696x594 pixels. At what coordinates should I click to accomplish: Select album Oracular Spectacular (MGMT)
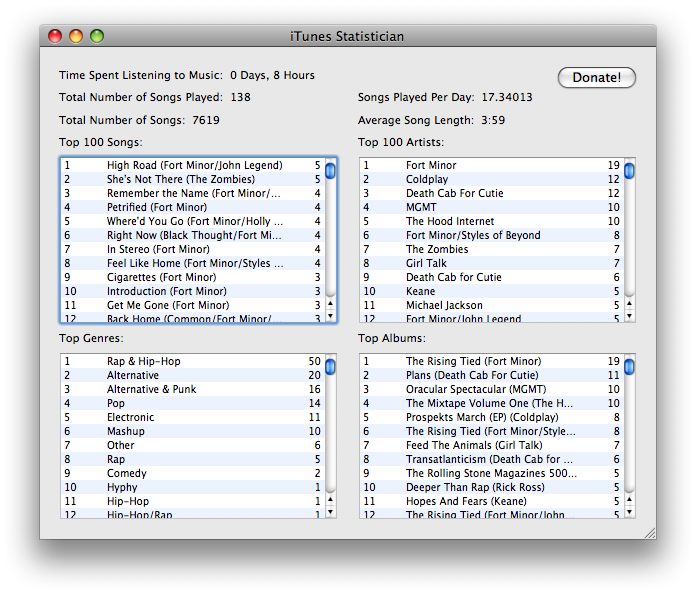point(492,389)
